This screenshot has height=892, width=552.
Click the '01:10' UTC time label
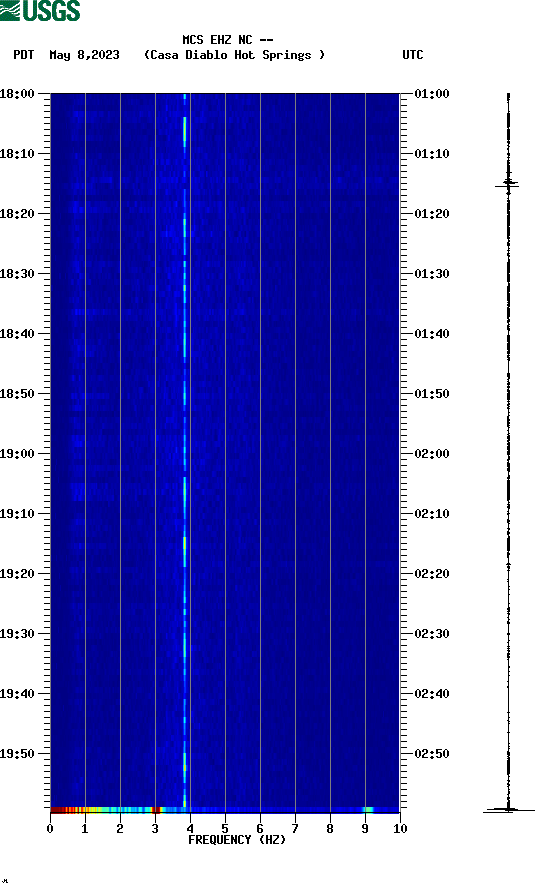pyautogui.click(x=432, y=154)
